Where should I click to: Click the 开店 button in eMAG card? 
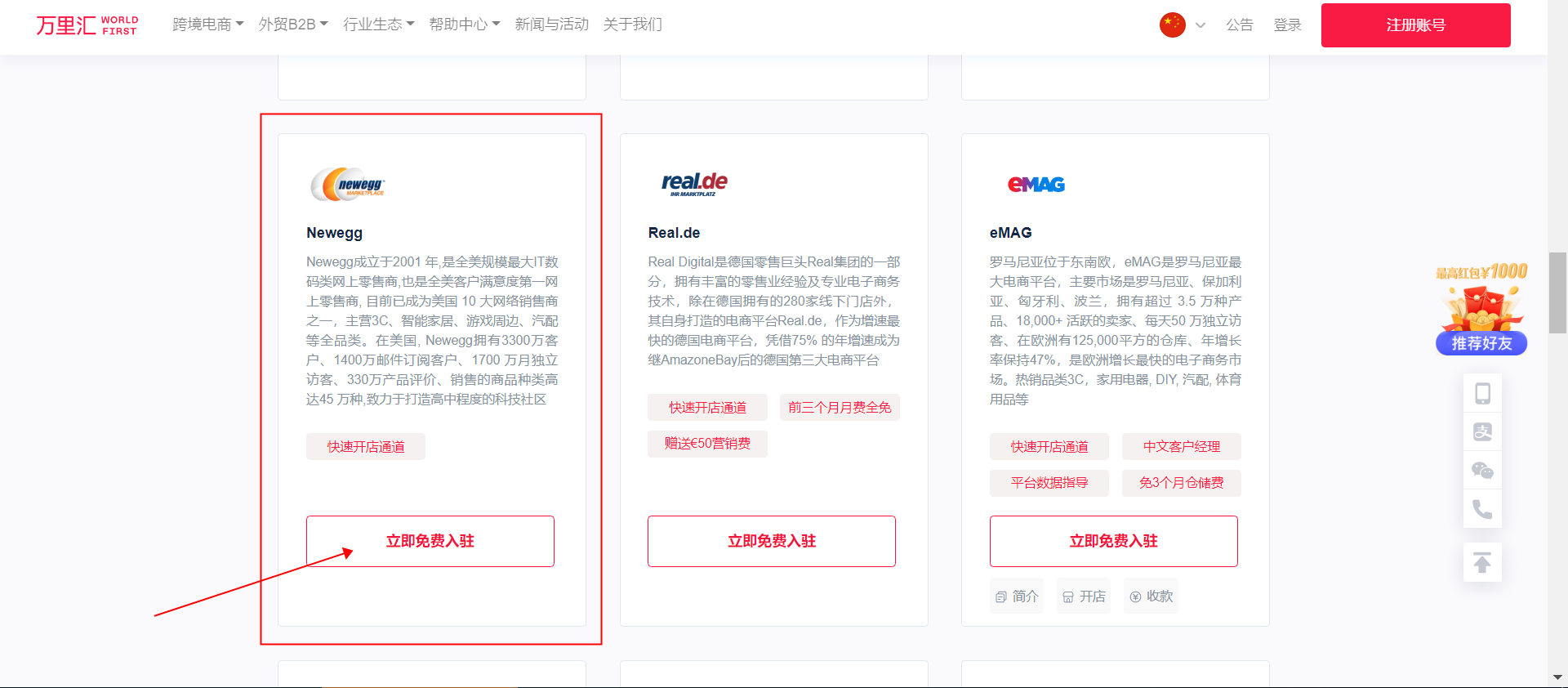[1084, 596]
